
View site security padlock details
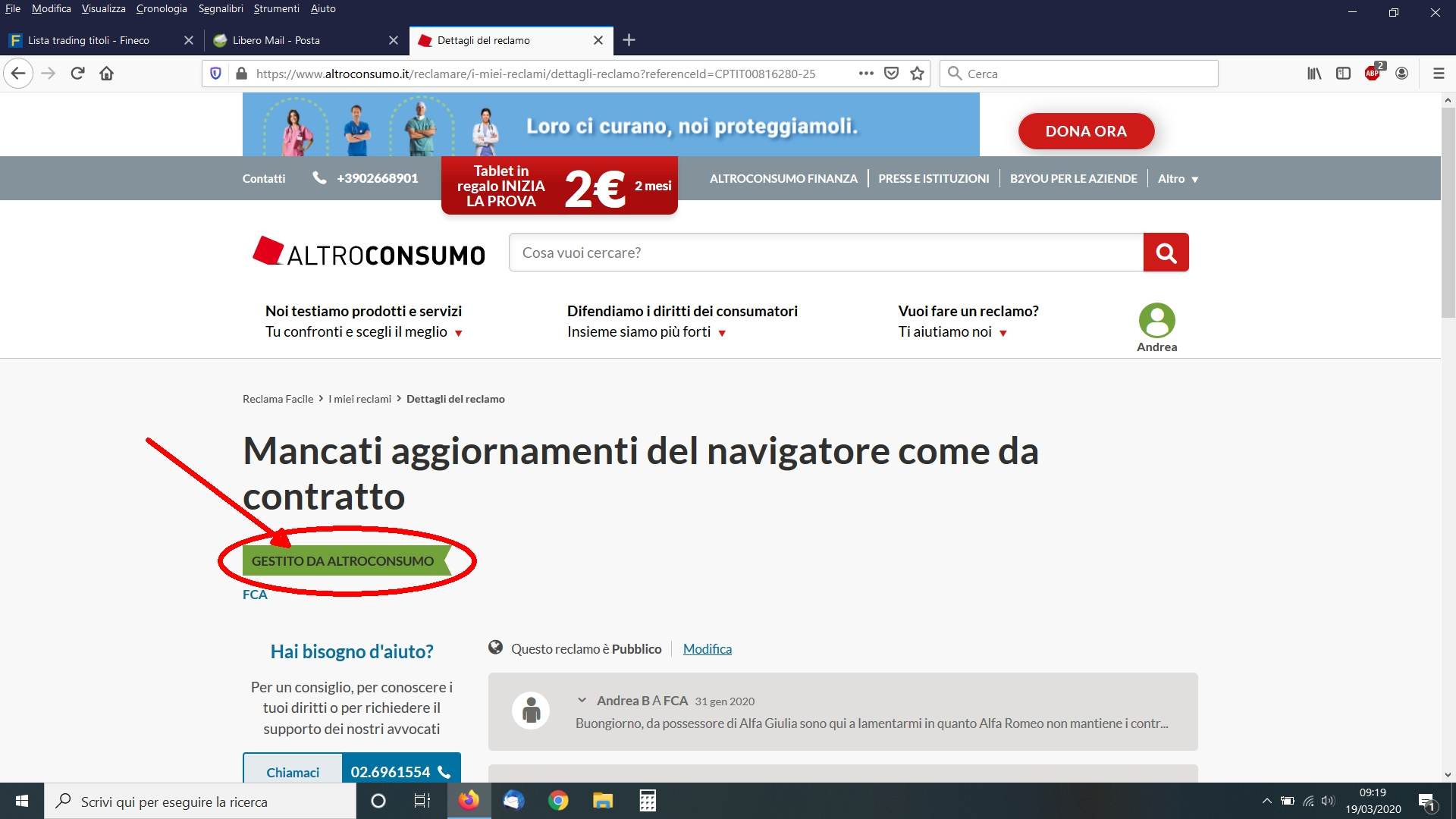(x=241, y=74)
